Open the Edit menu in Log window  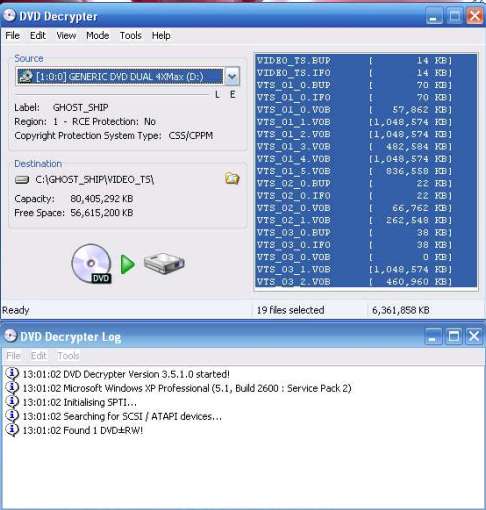point(39,356)
